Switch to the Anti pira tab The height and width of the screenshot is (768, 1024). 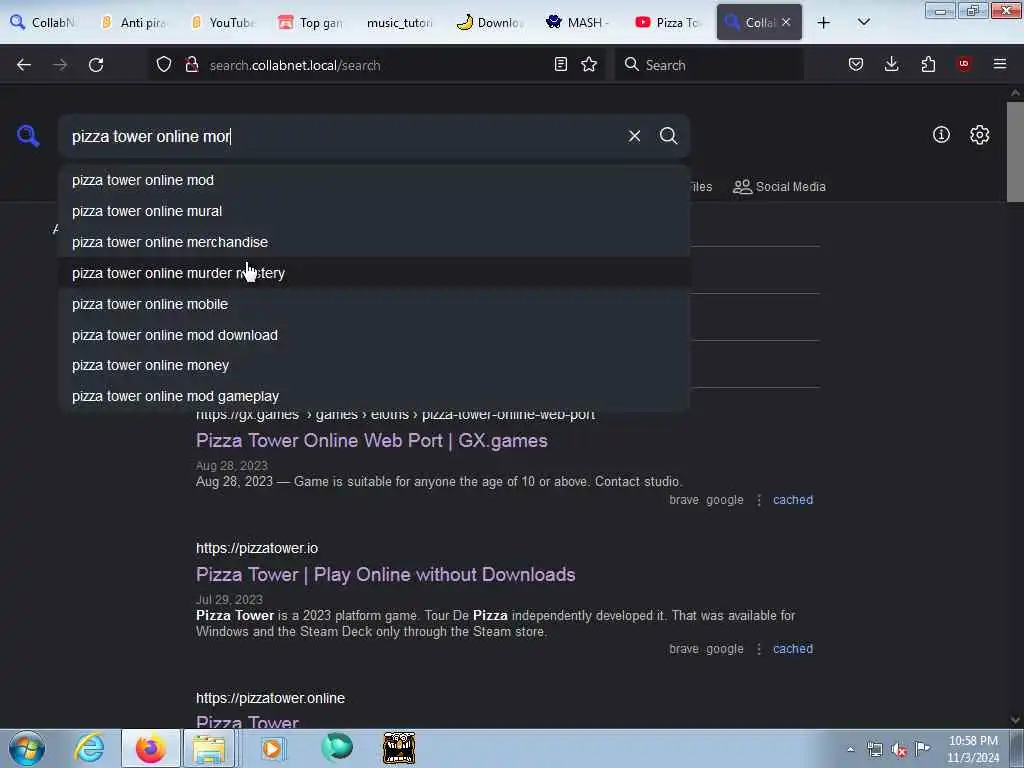point(134,22)
